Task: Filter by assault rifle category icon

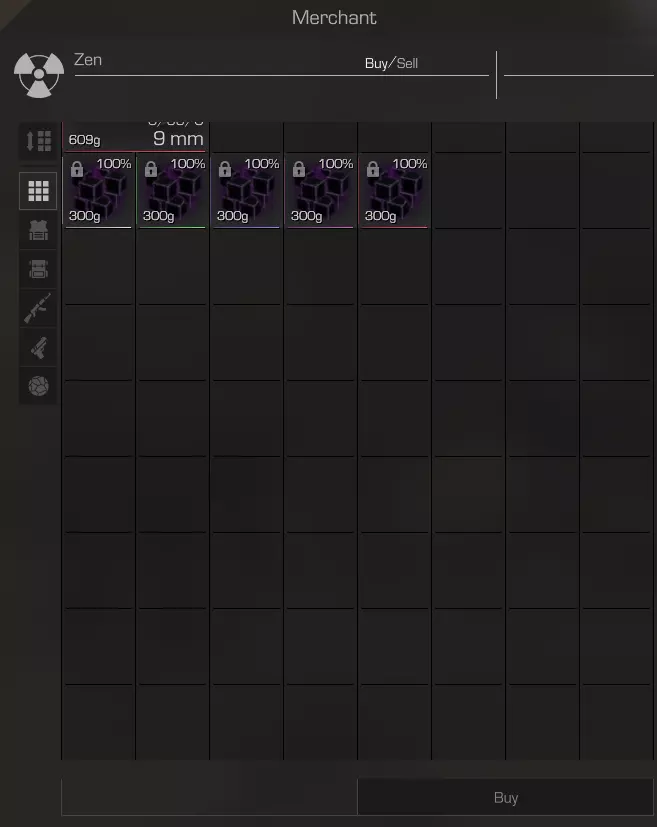Action: (38, 308)
